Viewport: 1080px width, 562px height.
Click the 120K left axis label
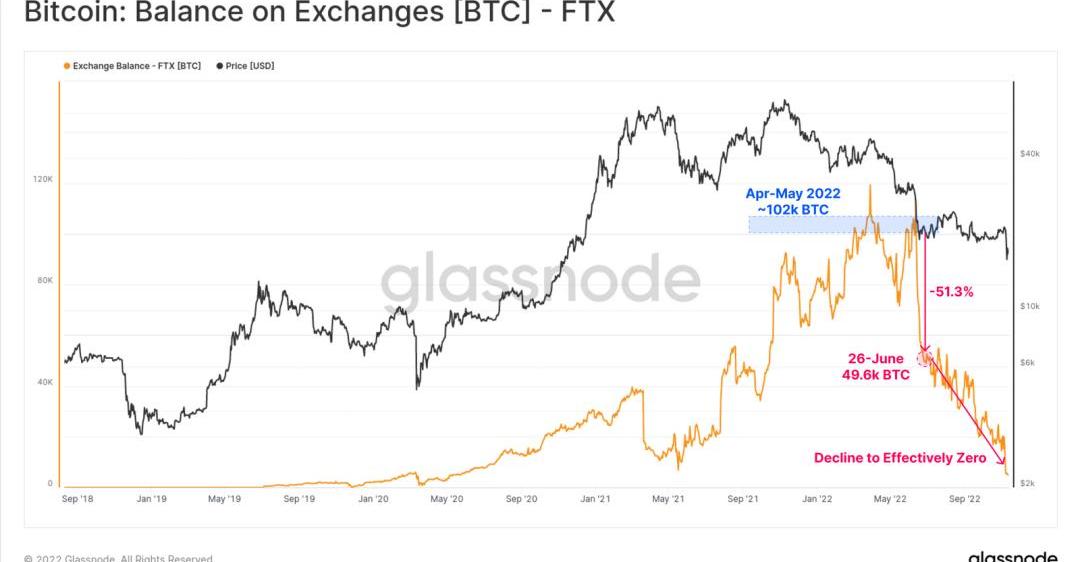pyautogui.click(x=43, y=179)
